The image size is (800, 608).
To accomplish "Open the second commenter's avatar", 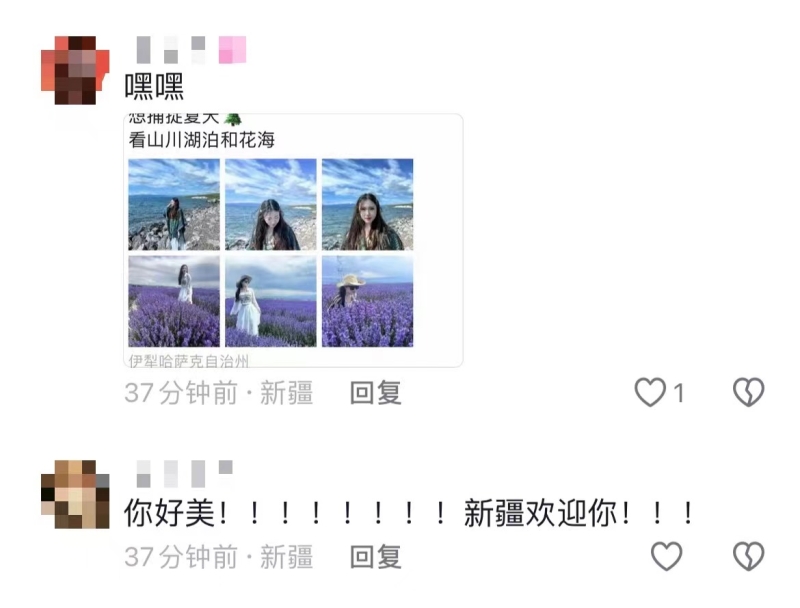I will click(x=75, y=494).
